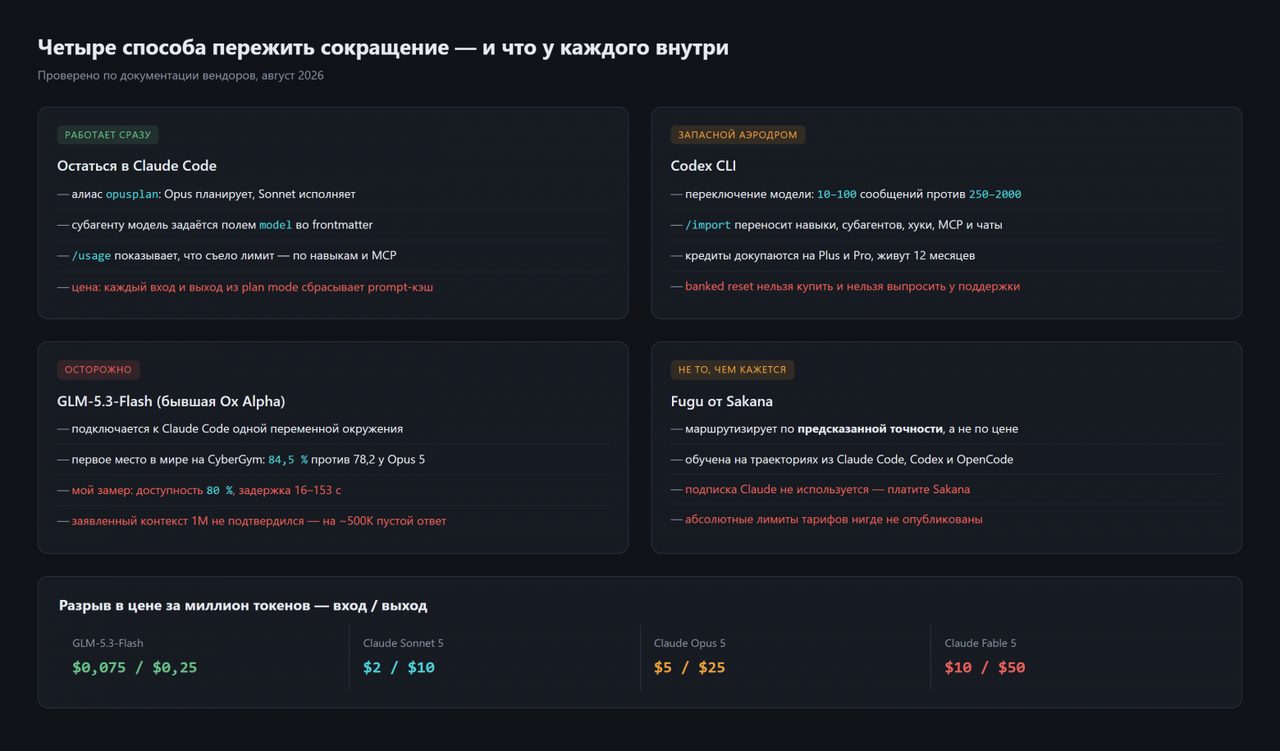Viewport: 1280px width, 751px height.
Task: Click the 'Claude Fable 5' pricing label
Action: coord(980,643)
